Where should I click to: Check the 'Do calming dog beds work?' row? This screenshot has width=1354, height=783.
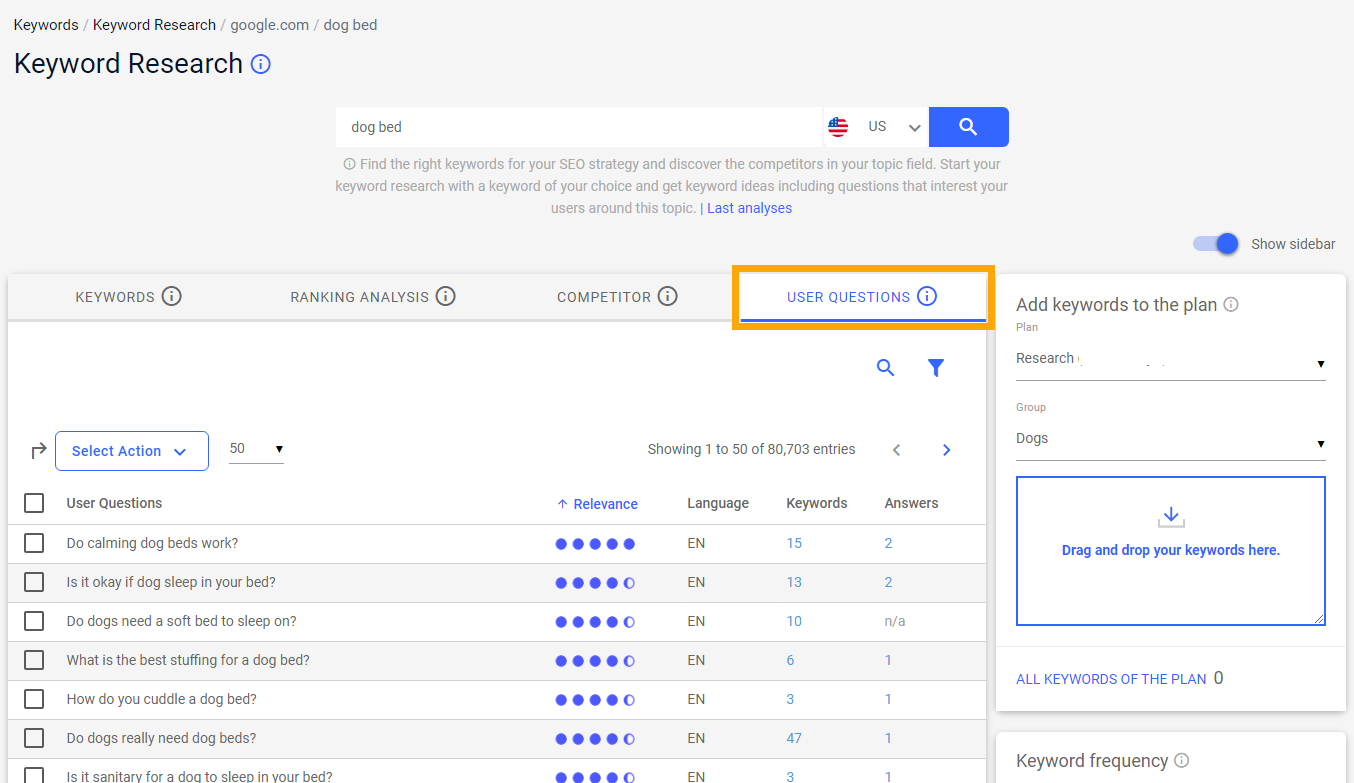(33, 543)
